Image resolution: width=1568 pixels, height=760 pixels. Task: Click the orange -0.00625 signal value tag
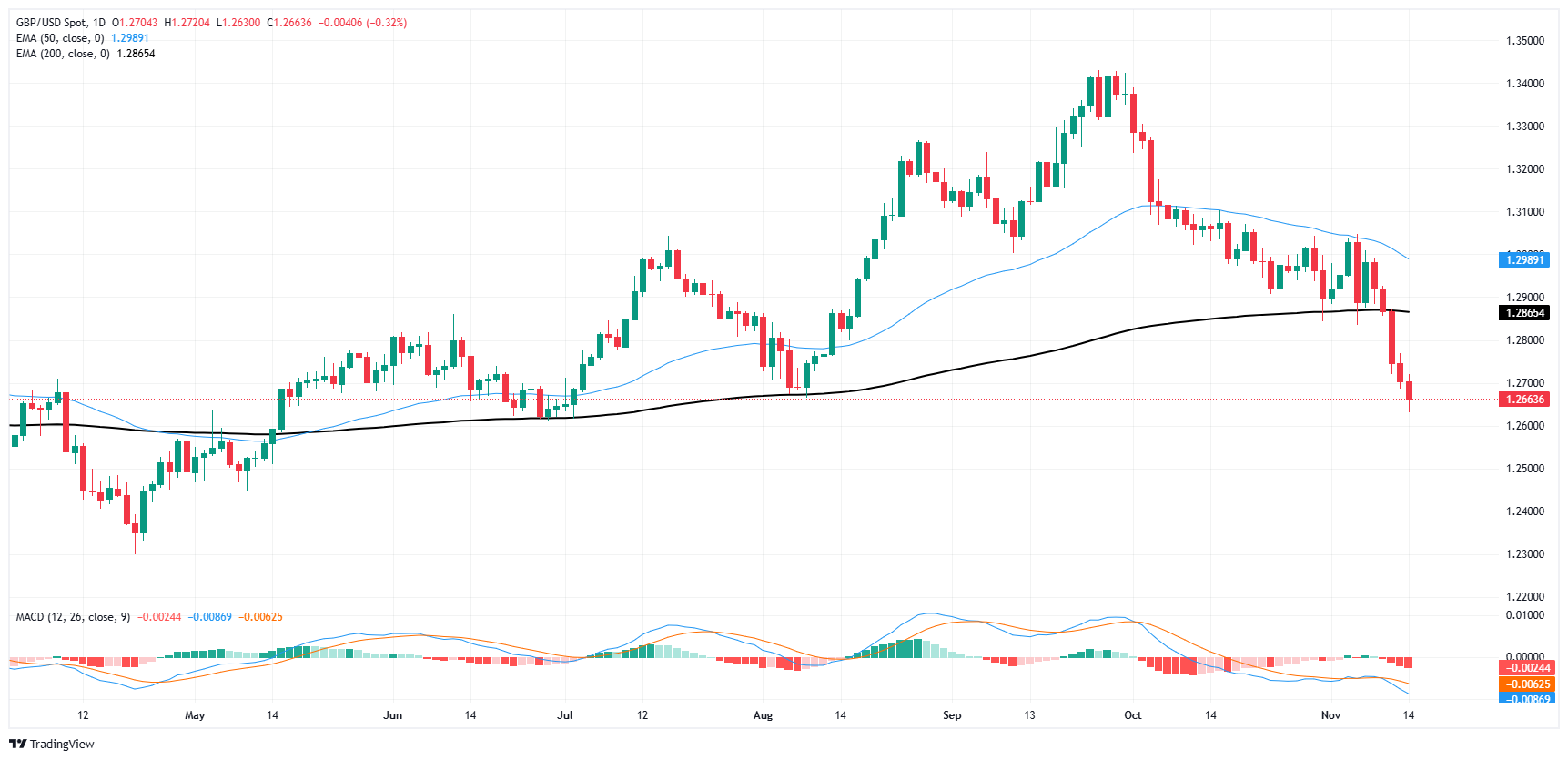click(1523, 684)
